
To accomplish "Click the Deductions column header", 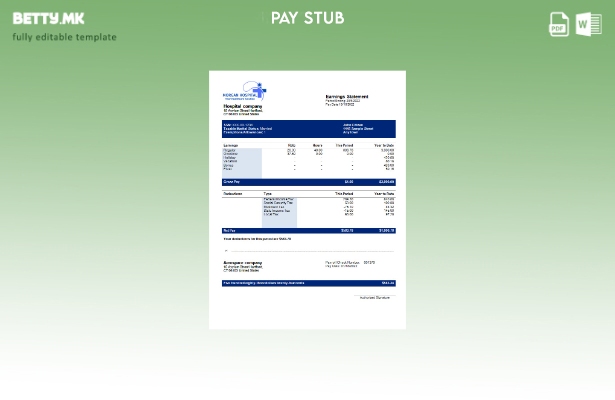I will coord(233,193).
